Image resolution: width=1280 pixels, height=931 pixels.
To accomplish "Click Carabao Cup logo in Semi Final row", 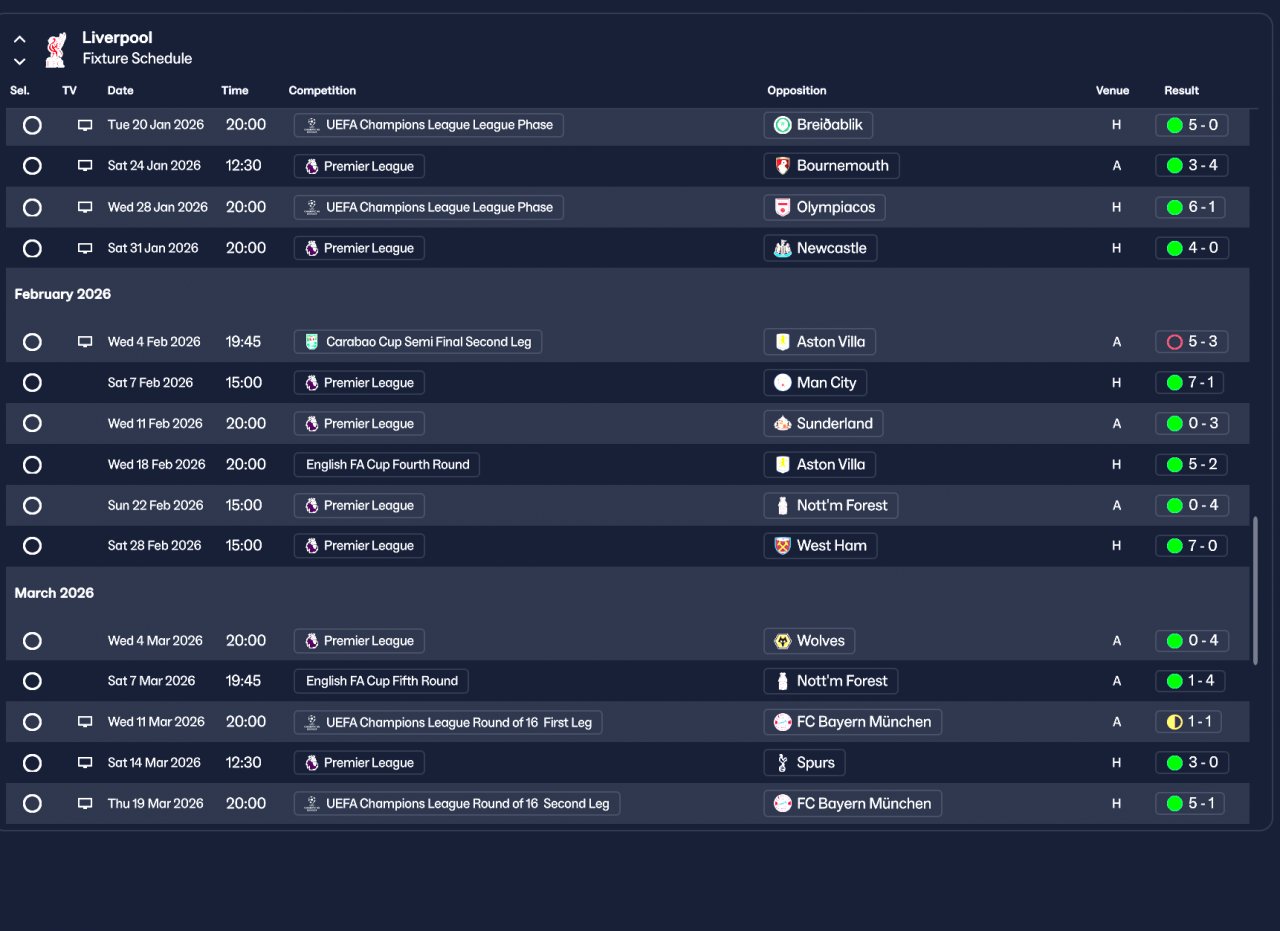I will click(312, 342).
